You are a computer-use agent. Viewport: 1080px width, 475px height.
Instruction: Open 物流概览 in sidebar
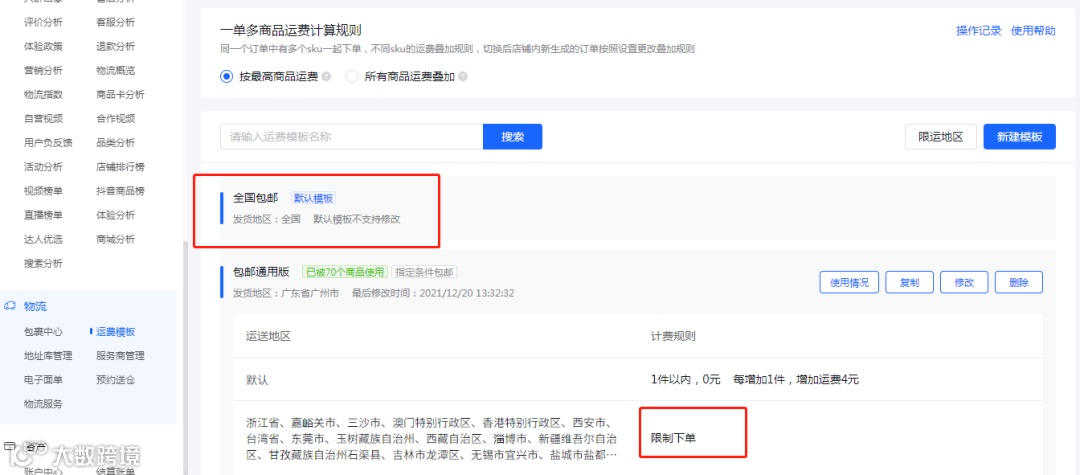click(116, 70)
